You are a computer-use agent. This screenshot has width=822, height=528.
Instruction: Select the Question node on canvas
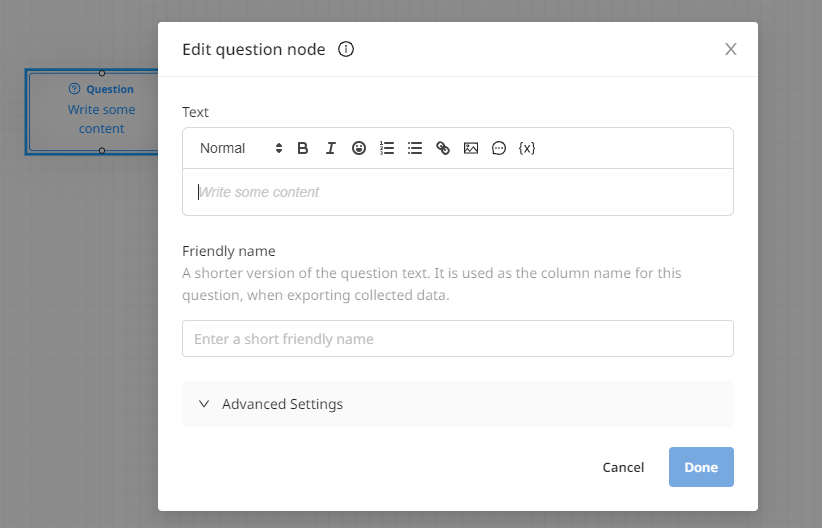(x=92, y=112)
